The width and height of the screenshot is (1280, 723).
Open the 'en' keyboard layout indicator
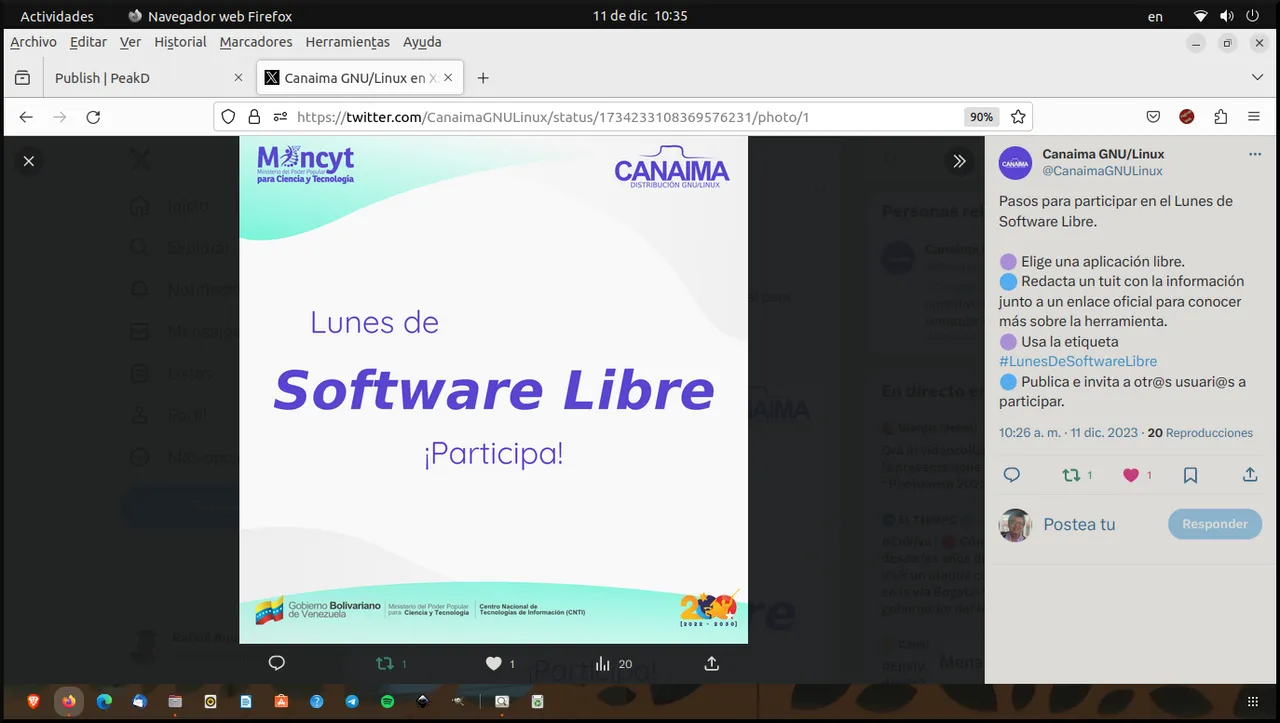(1155, 16)
